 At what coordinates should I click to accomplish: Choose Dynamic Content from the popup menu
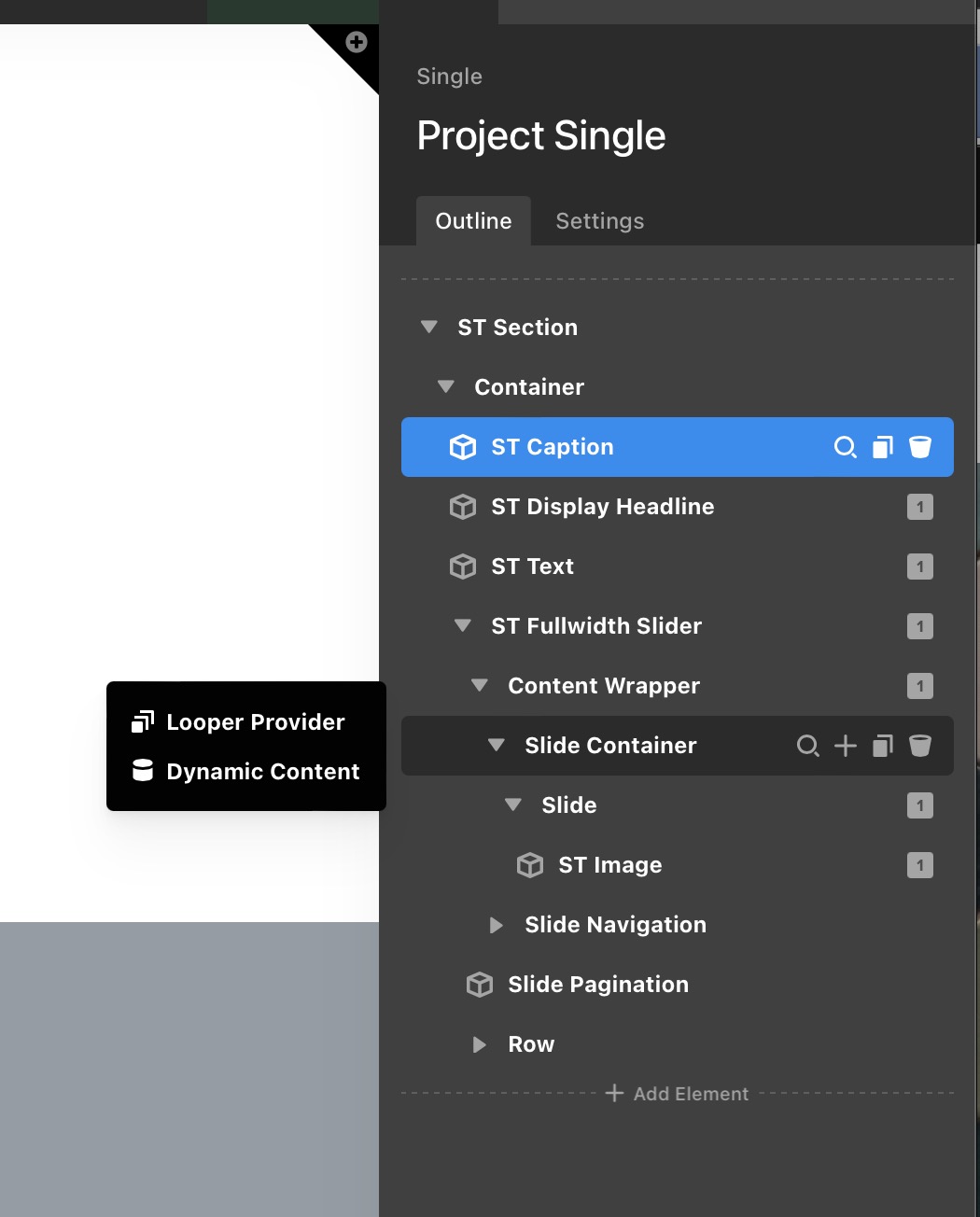pyautogui.click(x=262, y=772)
